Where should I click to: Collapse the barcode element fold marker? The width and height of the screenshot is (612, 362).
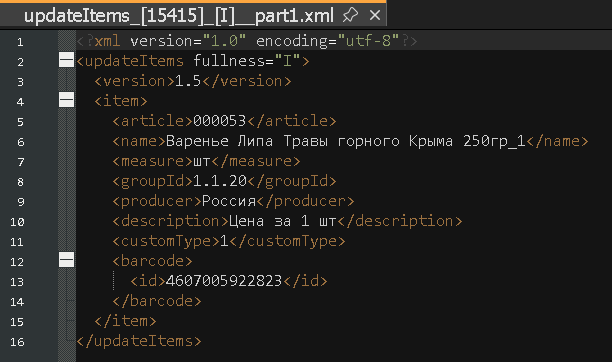click(x=66, y=260)
